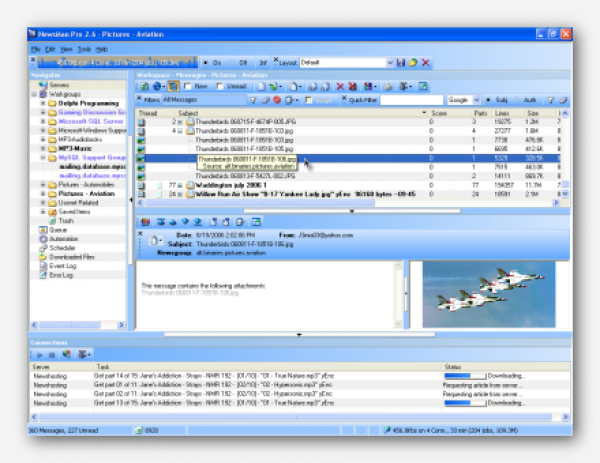
Task: Open the Layout Default dropdown
Action: click(390, 63)
